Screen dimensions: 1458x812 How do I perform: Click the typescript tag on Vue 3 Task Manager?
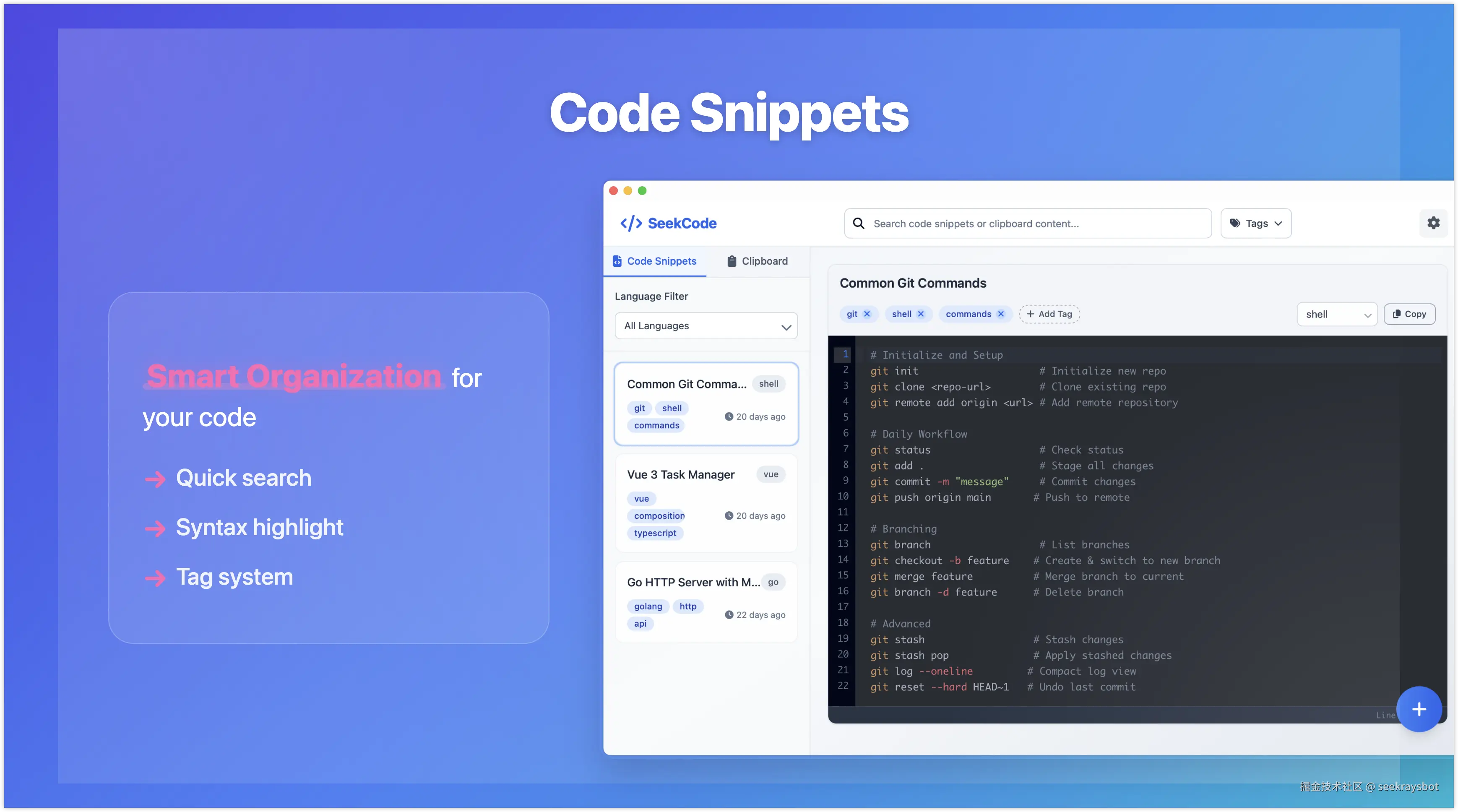click(x=655, y=533)
